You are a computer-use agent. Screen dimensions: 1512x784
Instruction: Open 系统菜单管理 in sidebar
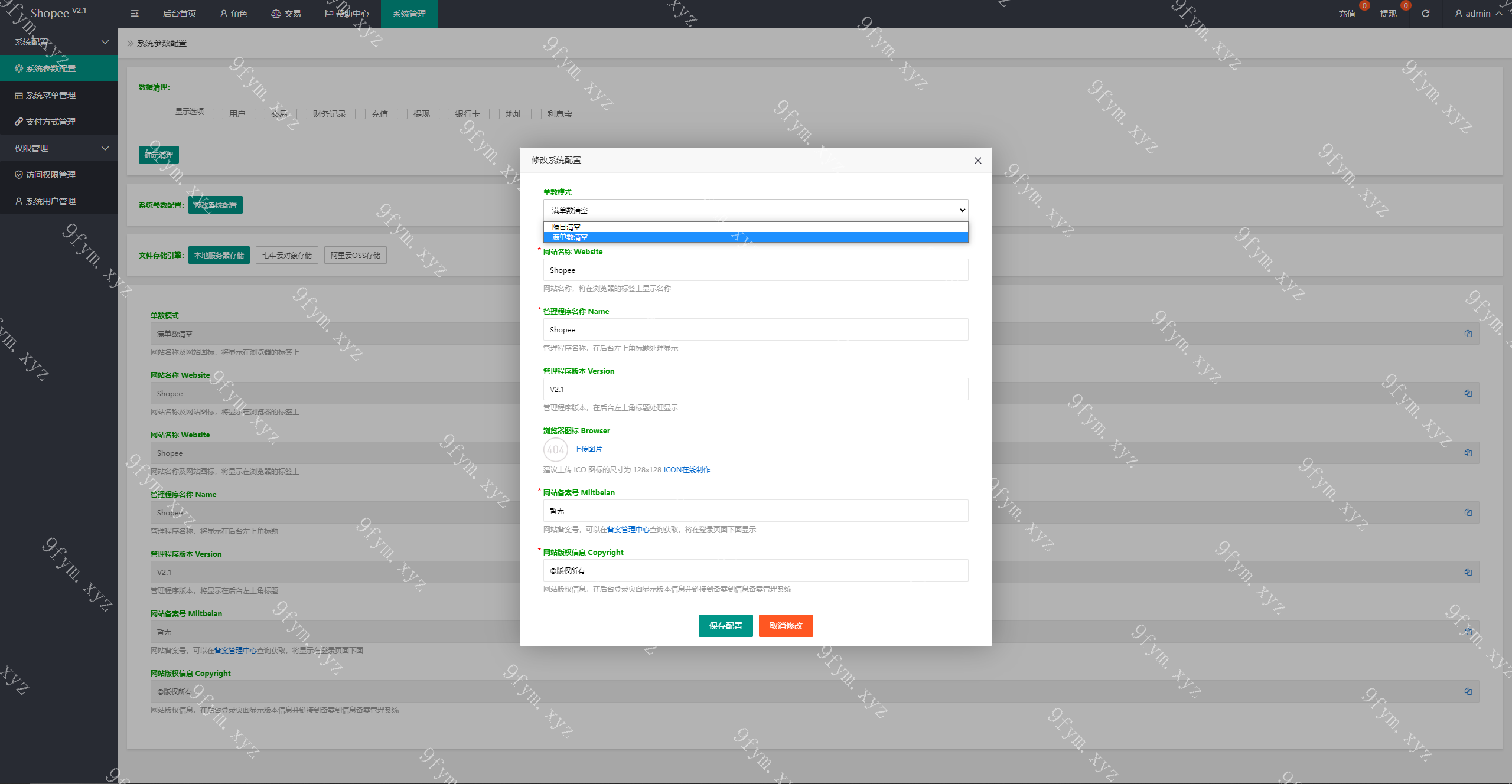59,95
